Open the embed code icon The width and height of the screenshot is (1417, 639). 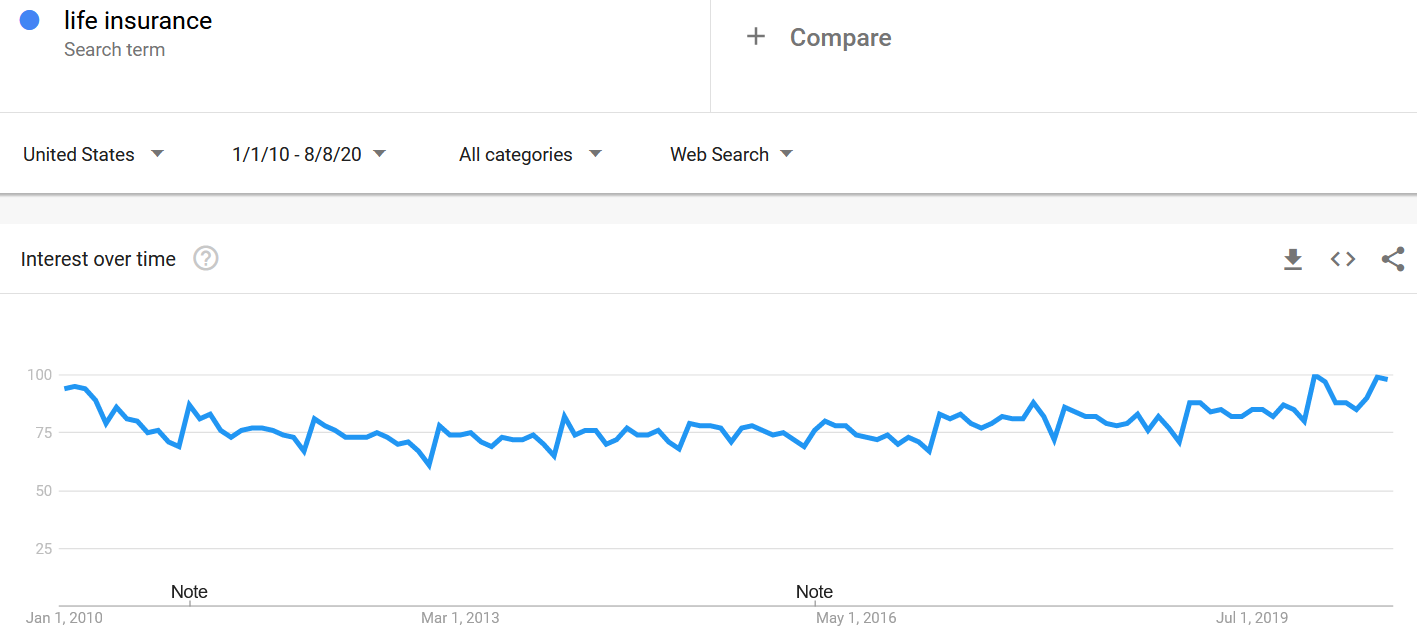(1343, 259)
